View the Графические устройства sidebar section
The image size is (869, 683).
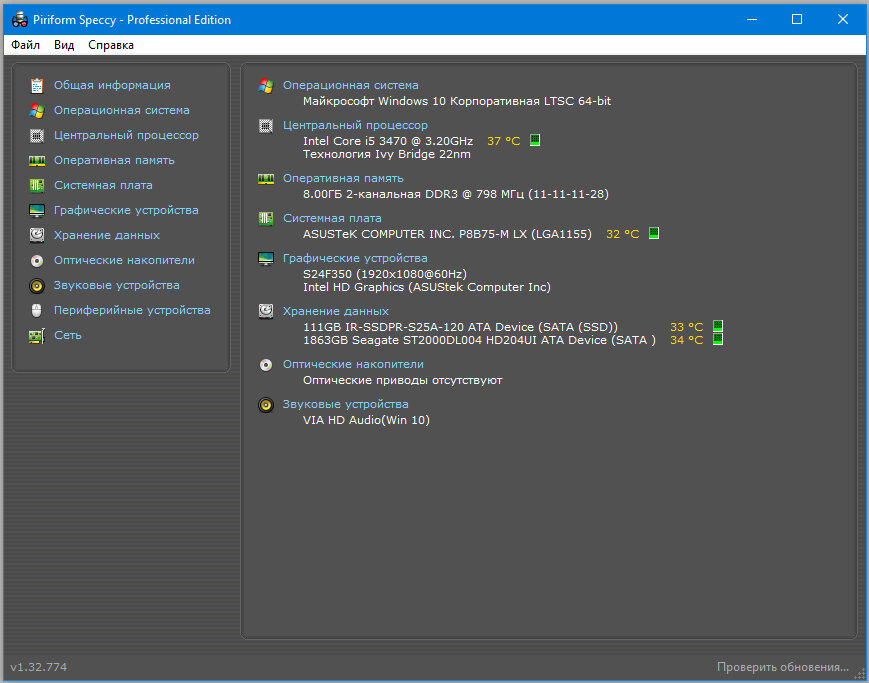pos(126,210)
